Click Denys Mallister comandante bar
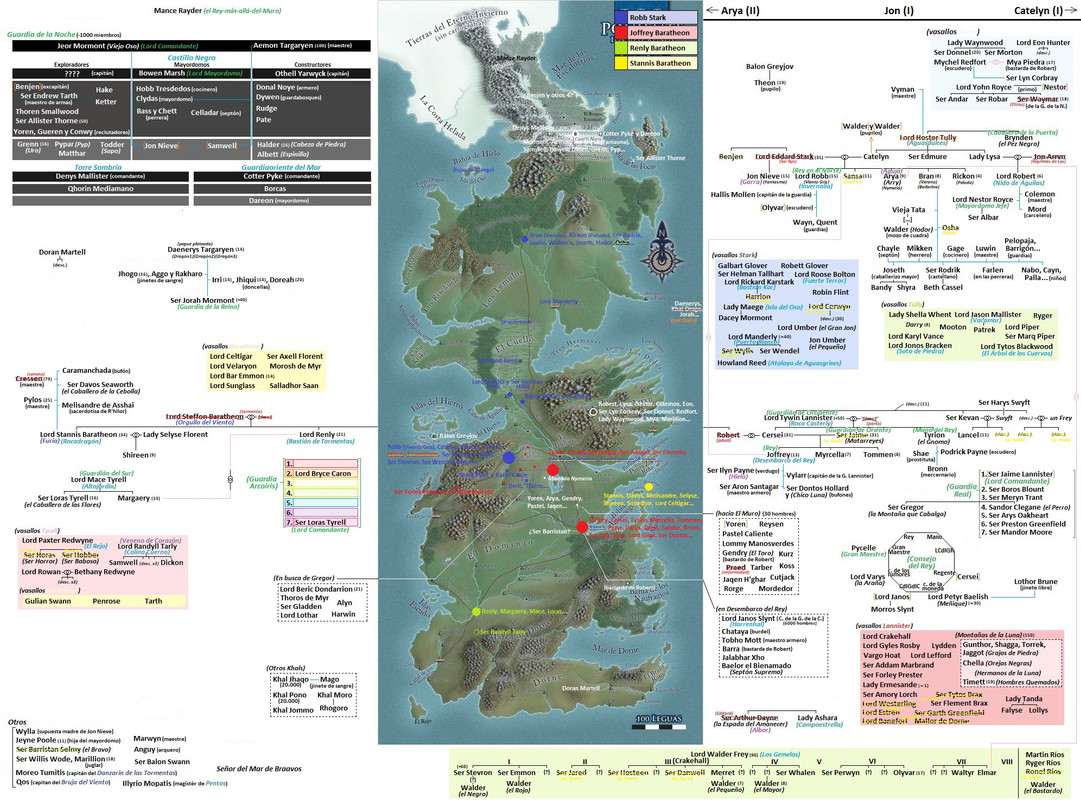 [100, 177]
